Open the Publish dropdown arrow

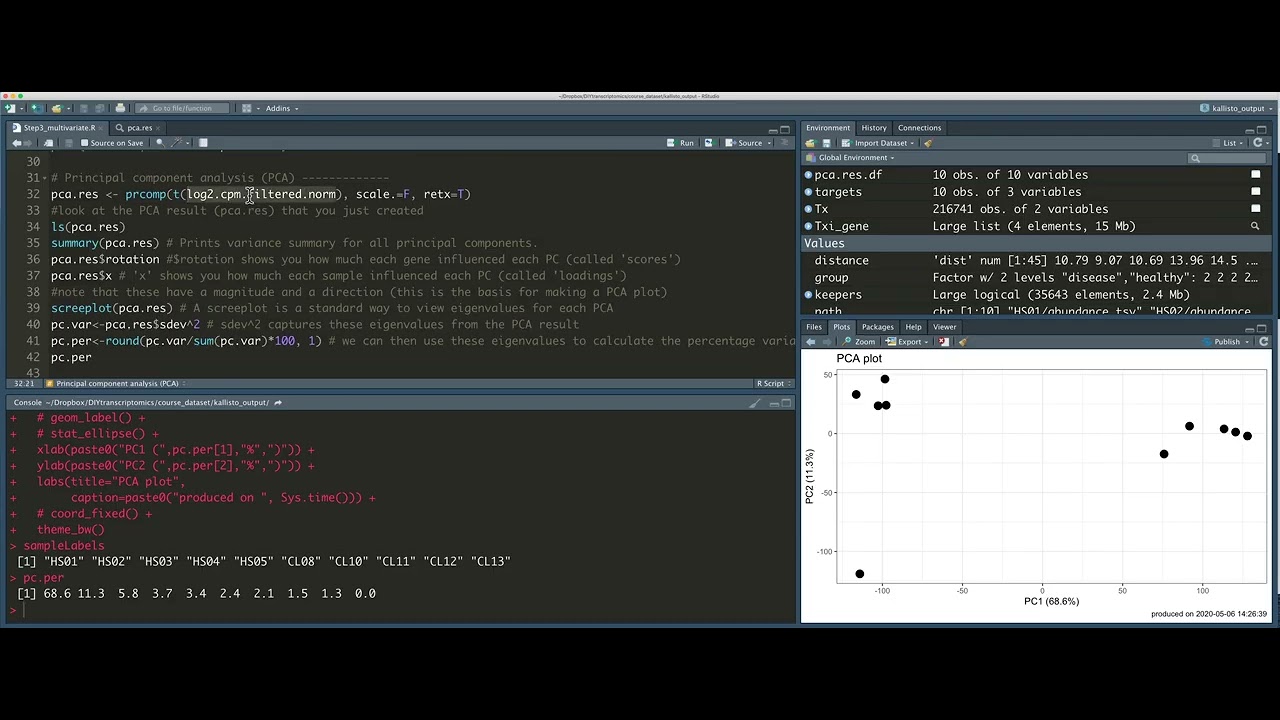(1246, 342)
